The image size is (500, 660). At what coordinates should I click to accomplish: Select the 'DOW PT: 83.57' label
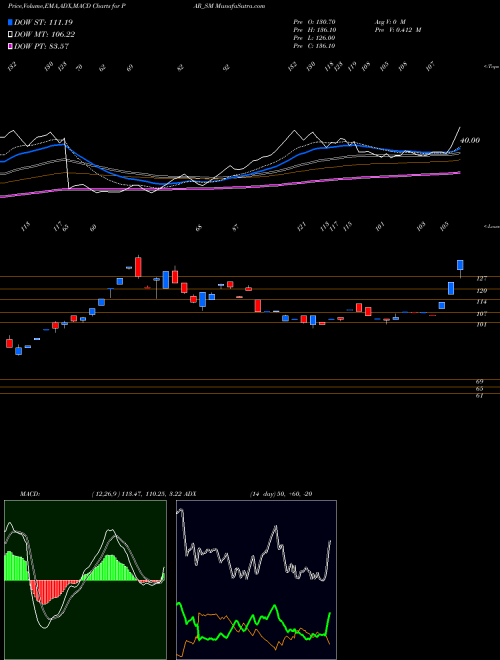click(41, 46)
